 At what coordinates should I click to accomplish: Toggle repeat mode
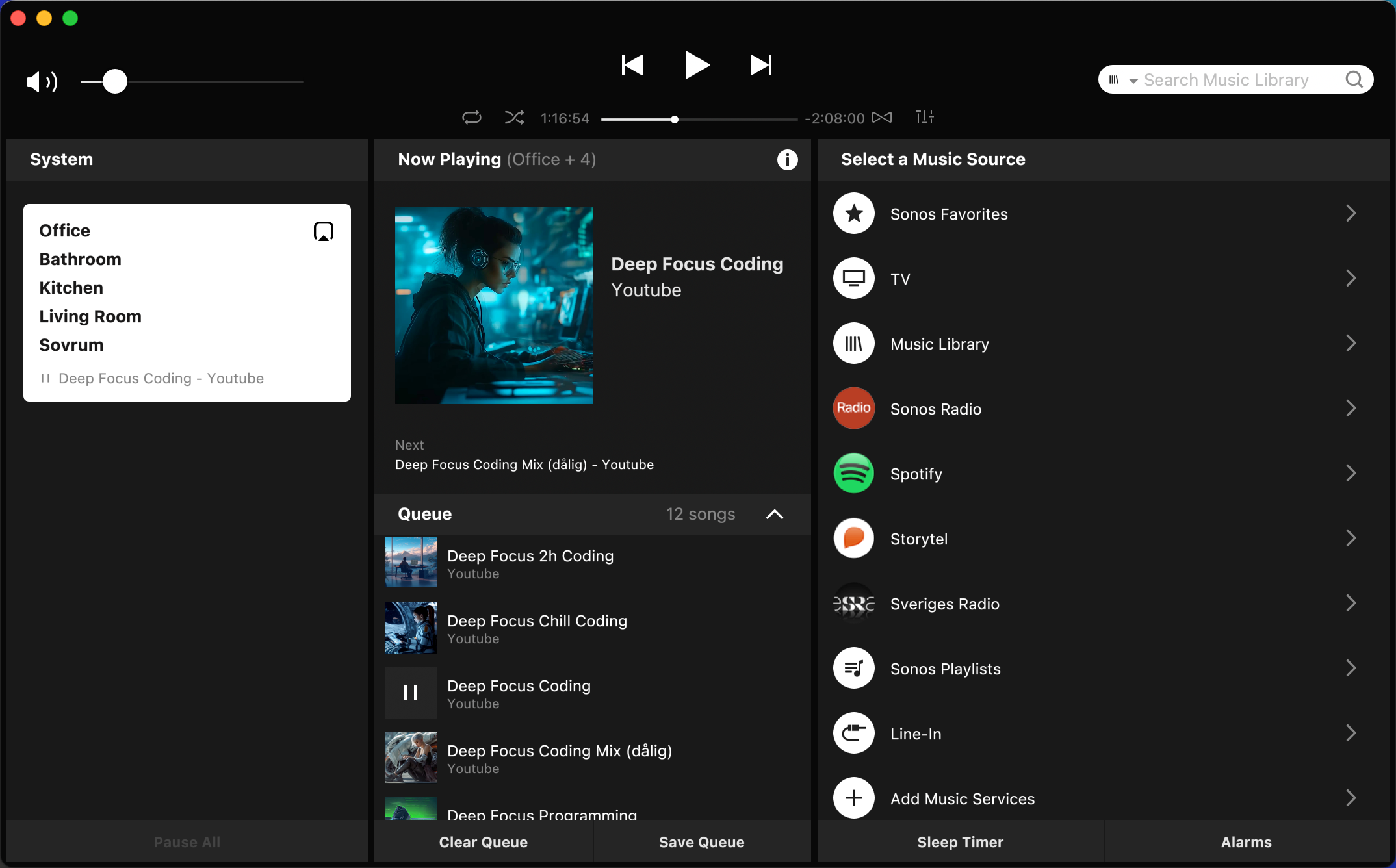pos(472,118)
